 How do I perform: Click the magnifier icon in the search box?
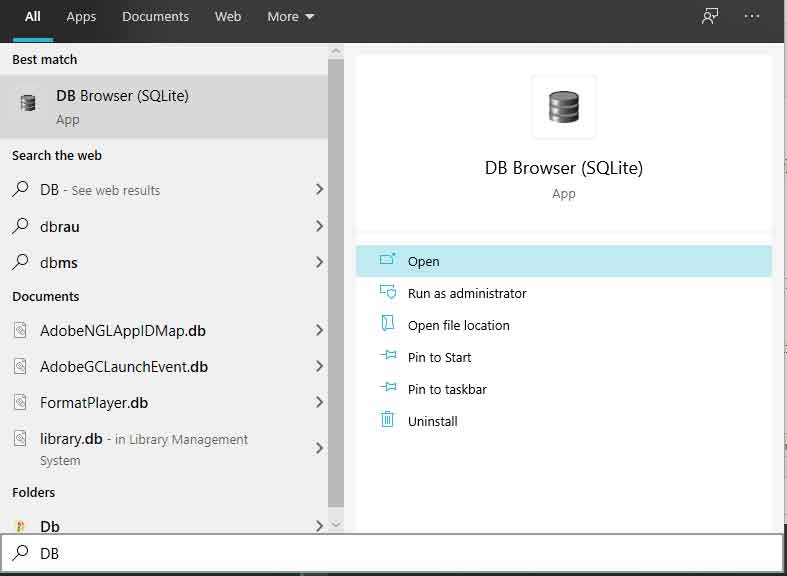pos(21,552)
